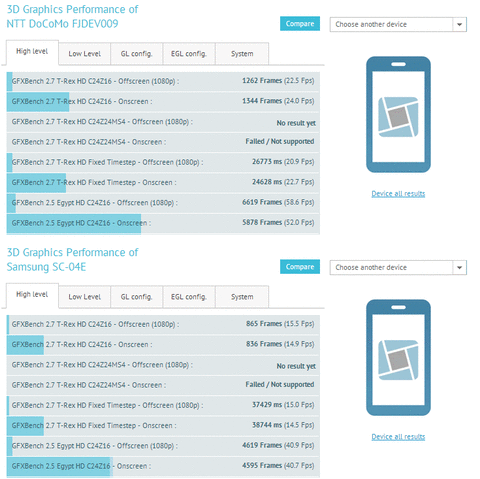Open 'Device all results' link under NTT DoCoMo phone
The width and height of the screenshot is (480, 479).
click(x=398, y=194)
